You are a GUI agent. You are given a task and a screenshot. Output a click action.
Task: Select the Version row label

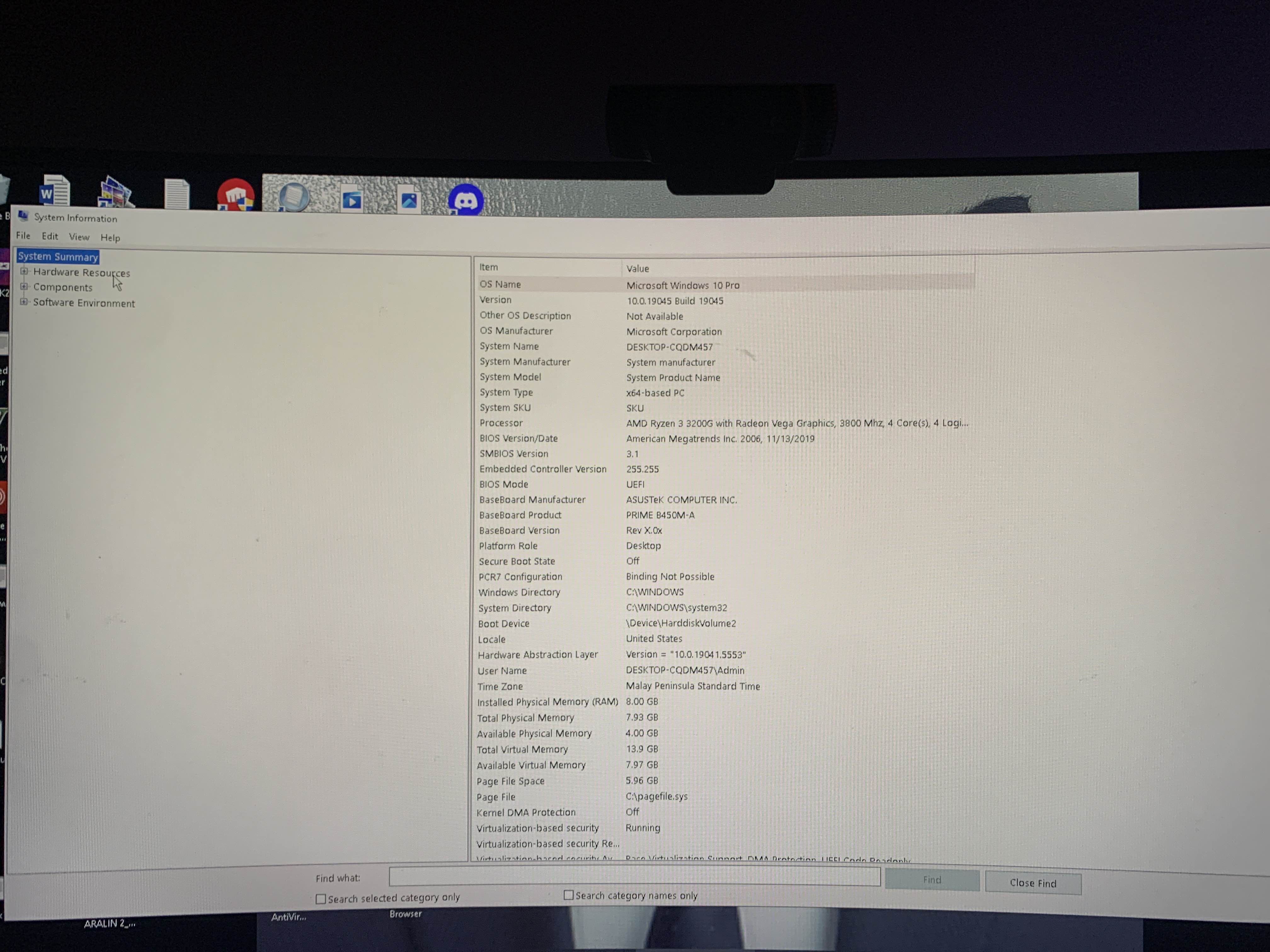[495, 299]
